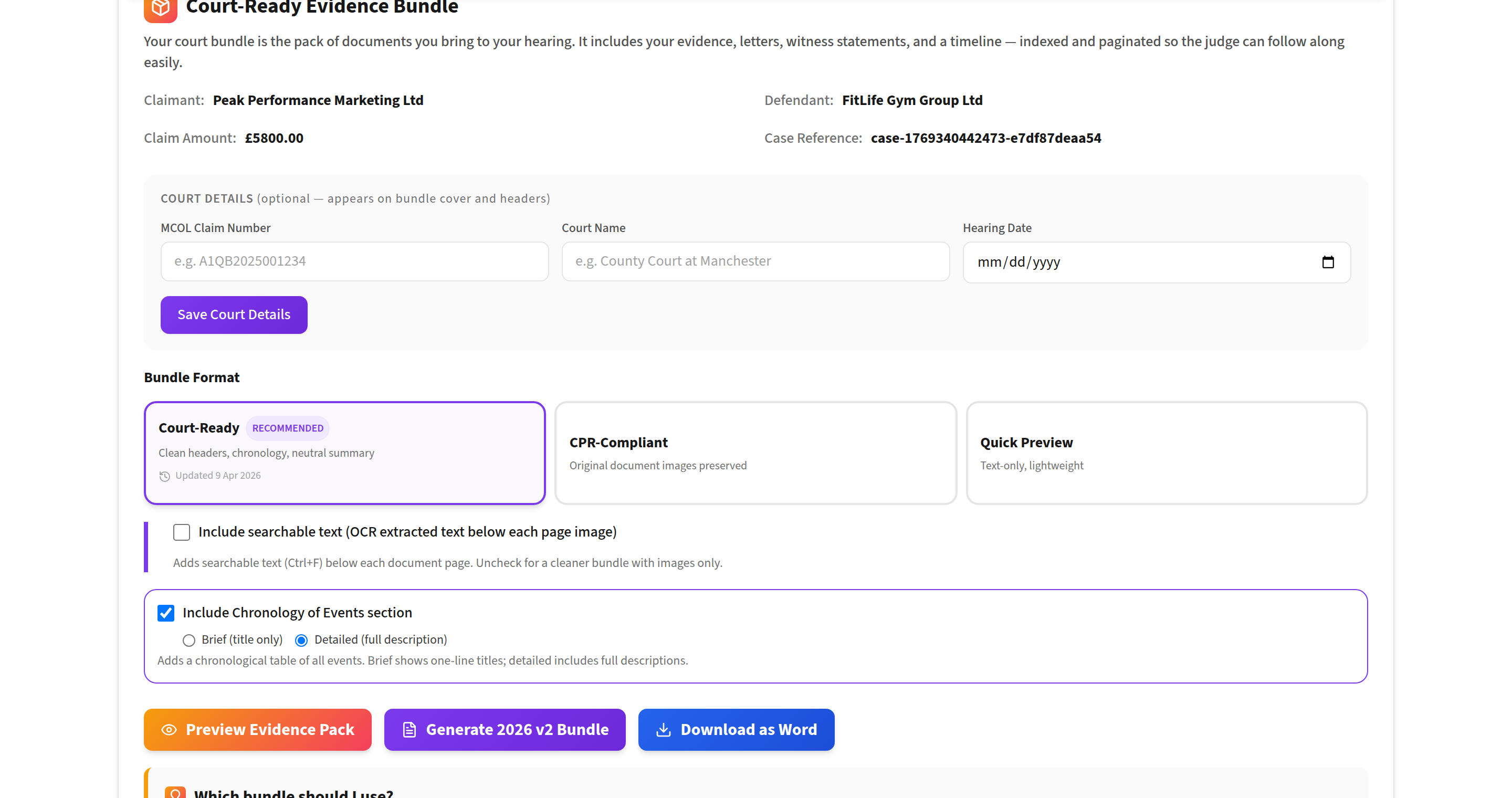Click claimant name 'Peak Performance Marketing Ltd'

318,100
